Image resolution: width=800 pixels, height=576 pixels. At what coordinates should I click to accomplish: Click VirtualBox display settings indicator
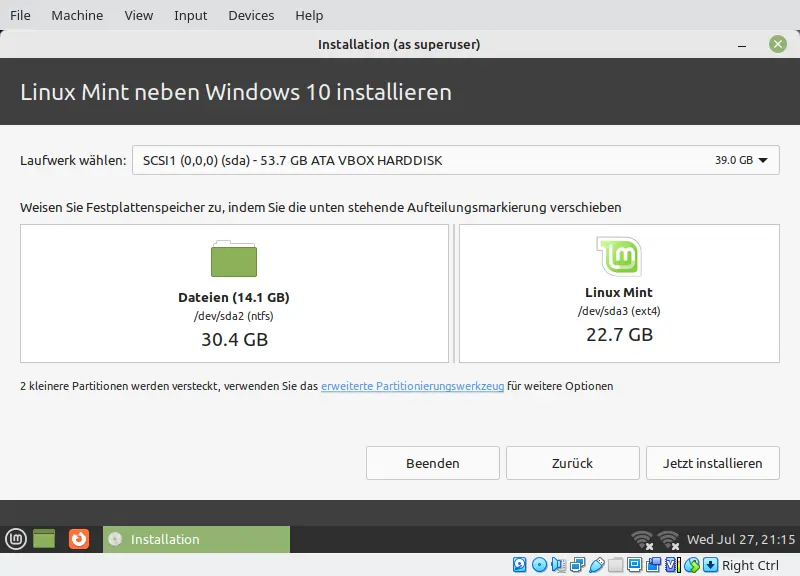click(x=634, y=565)
